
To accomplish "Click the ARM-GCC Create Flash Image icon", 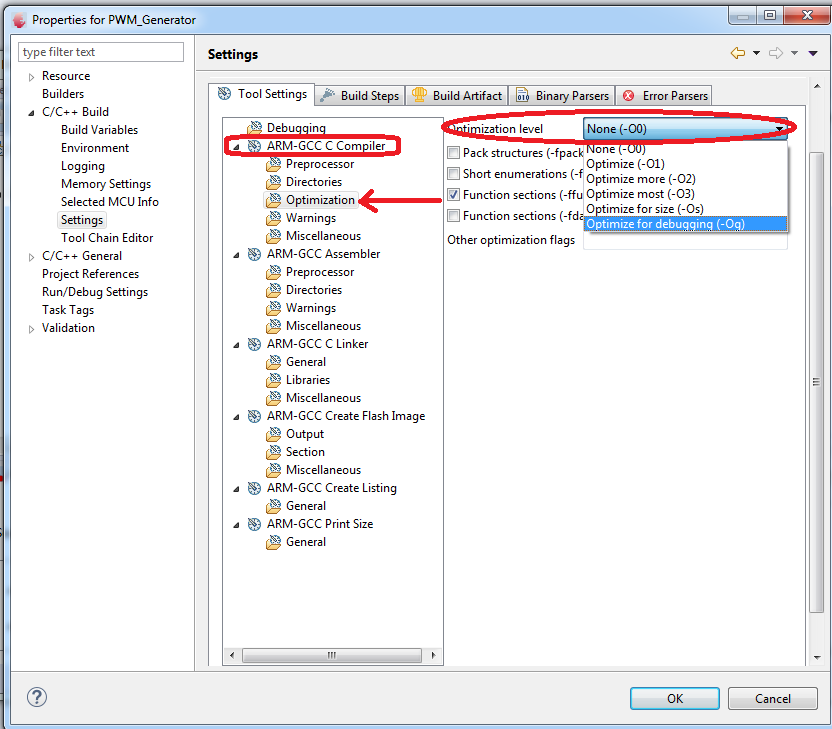I will tap(255, 416).
